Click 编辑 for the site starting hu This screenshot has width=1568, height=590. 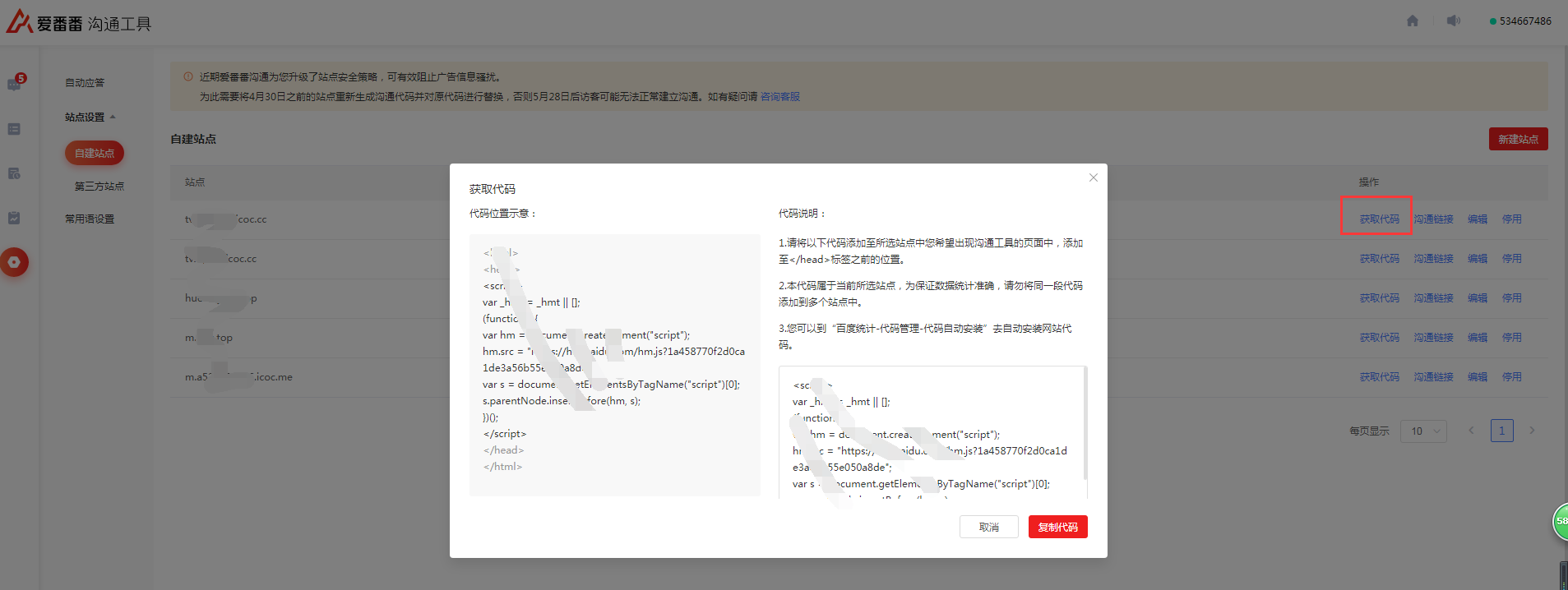click(1478, 298)
